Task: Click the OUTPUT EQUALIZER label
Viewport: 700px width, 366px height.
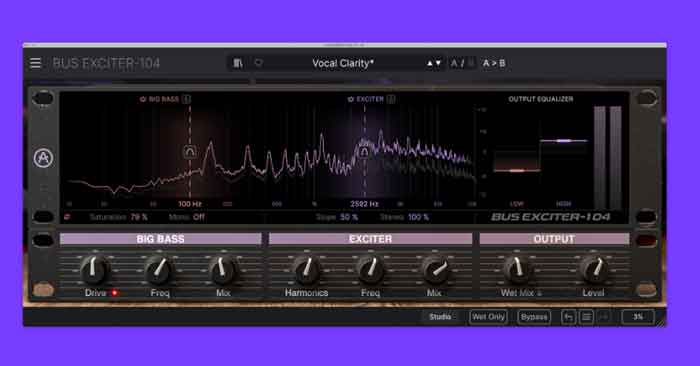Action: coord(541,99)
